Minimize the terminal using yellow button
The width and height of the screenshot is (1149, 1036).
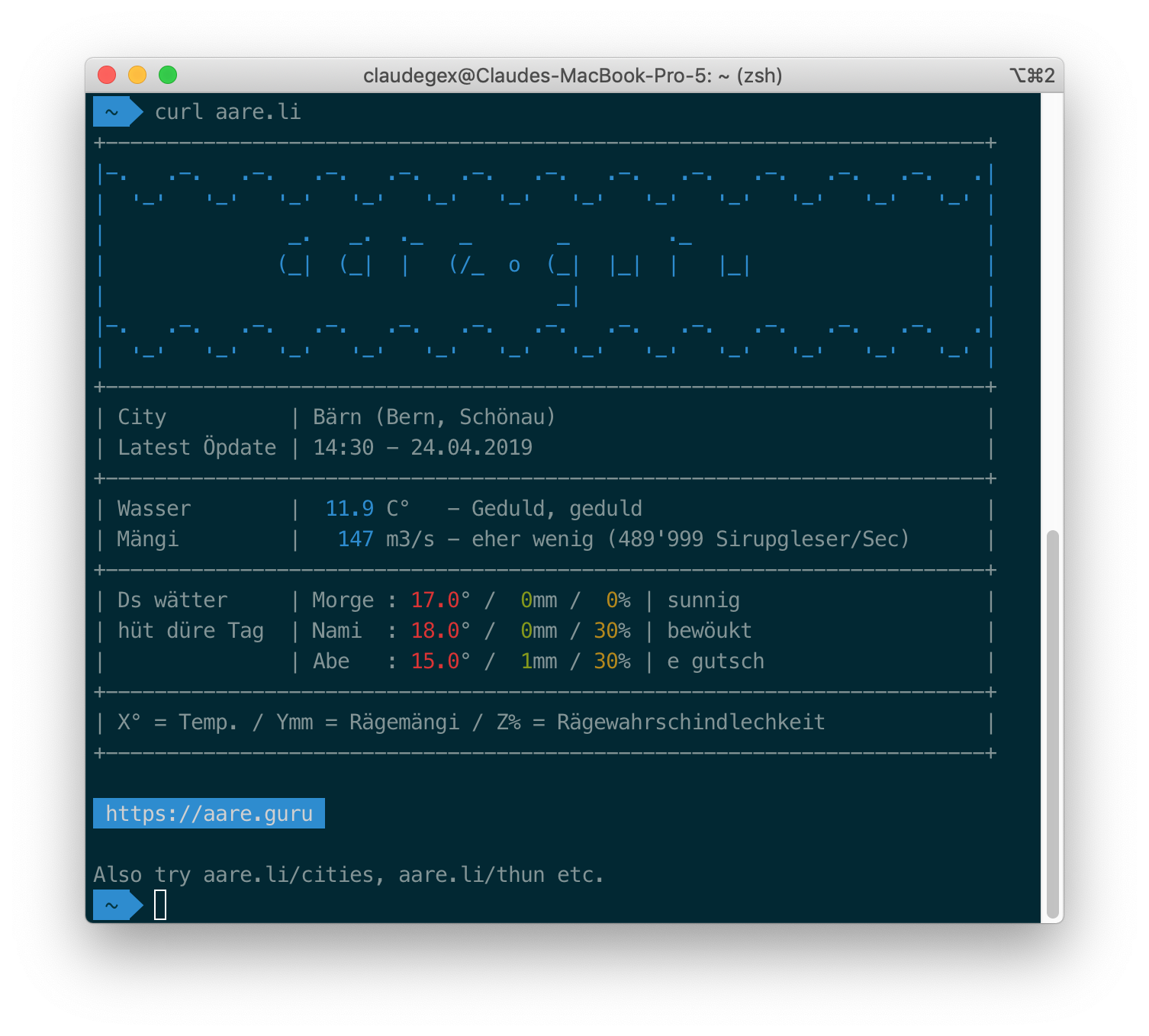pos(137,75)
